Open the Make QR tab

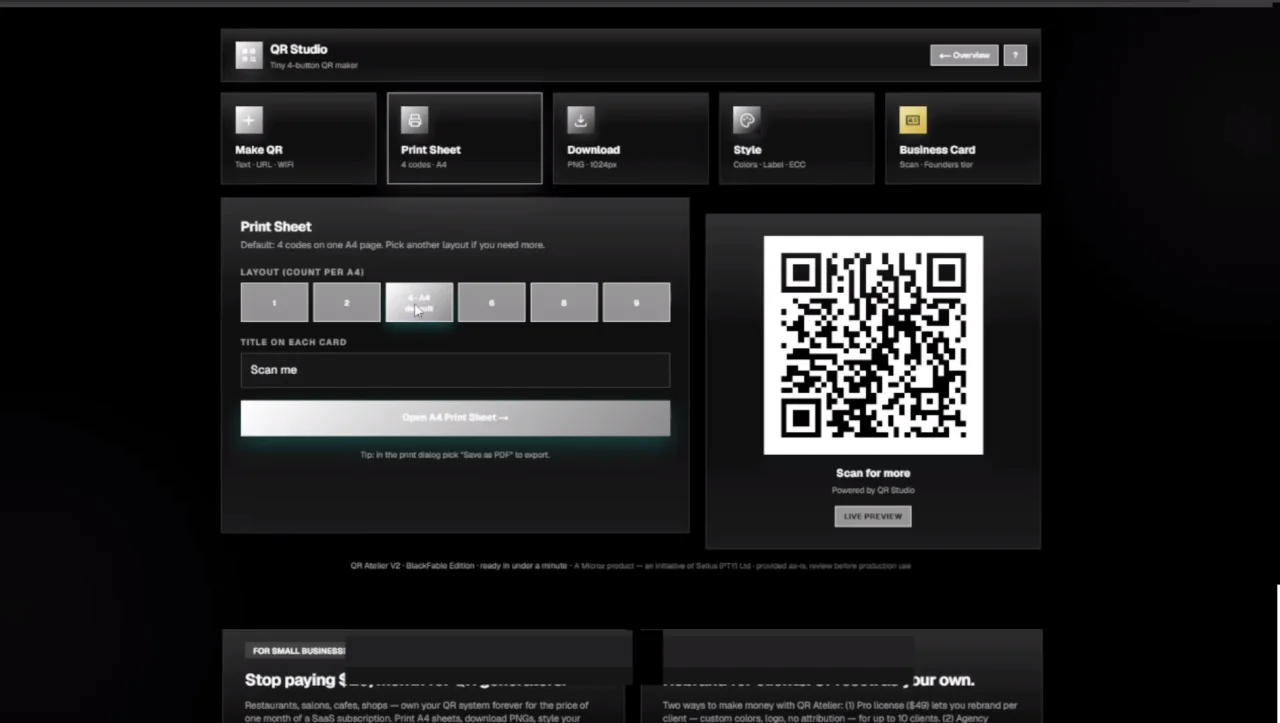(x=299, y=138)
